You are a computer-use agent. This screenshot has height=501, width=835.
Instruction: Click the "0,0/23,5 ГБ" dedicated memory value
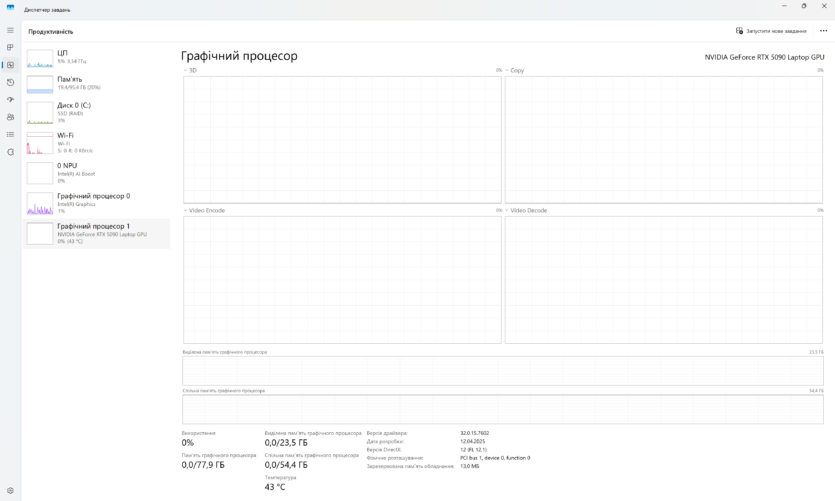(x=286, y=442)
